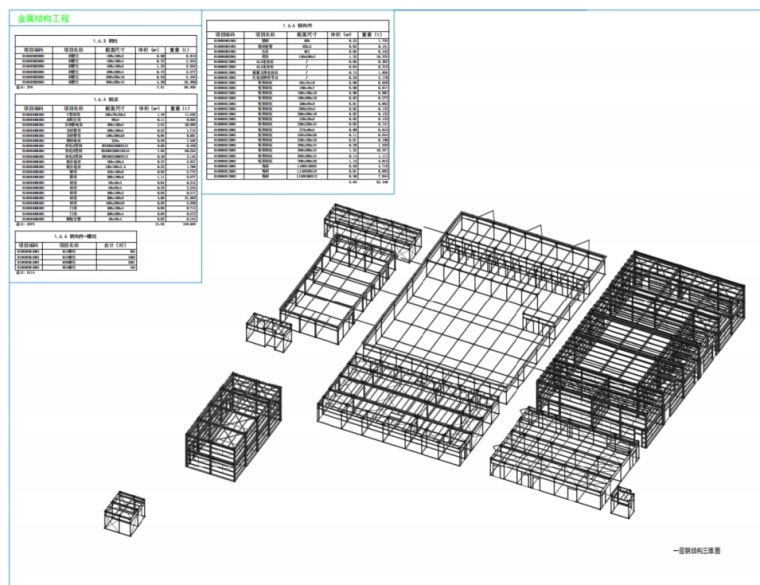Select the 1.6.3 钢柱 table title

coord(106,38)
